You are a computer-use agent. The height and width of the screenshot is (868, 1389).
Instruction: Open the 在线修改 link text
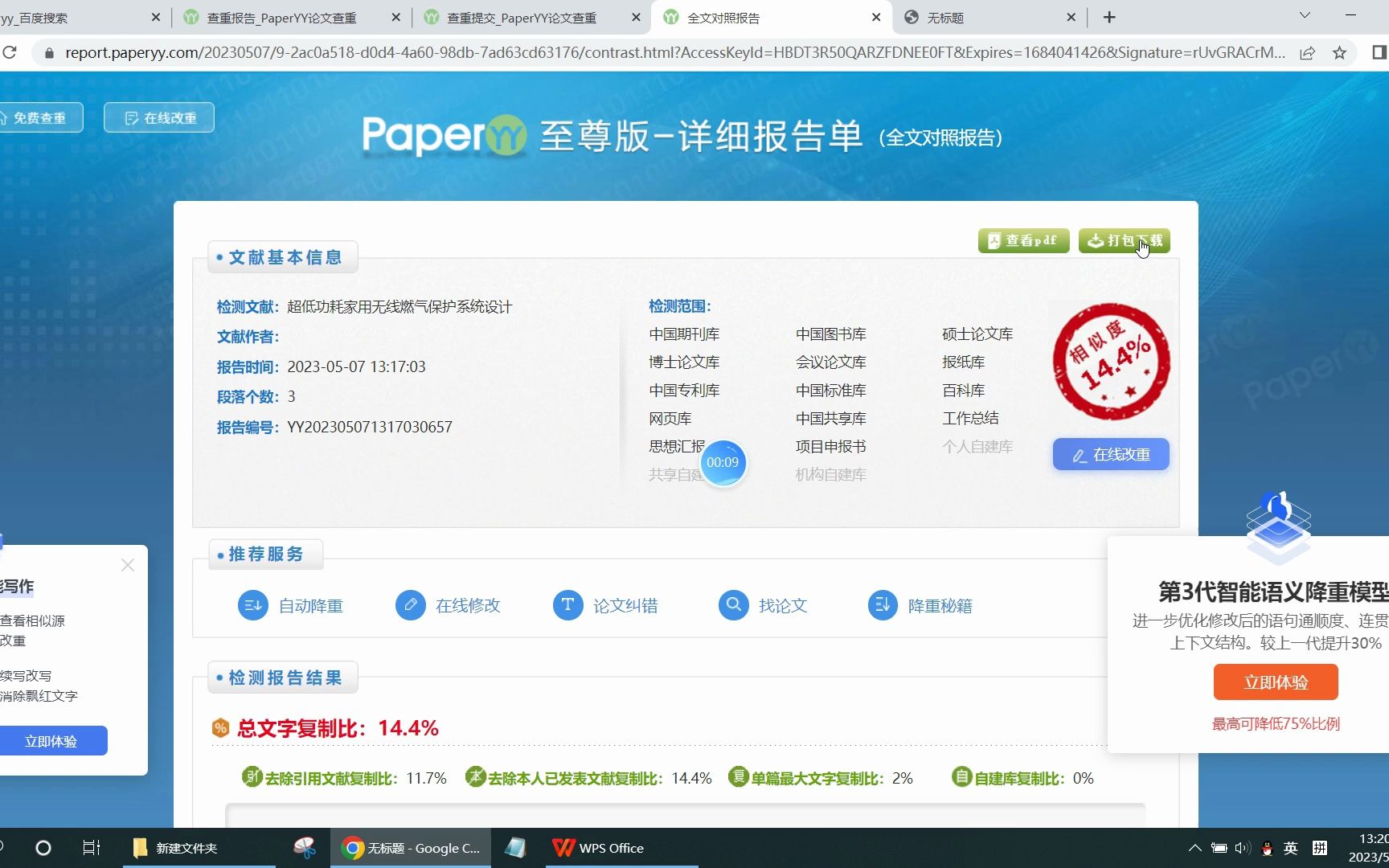pyautogui.click(x=468, y=606)
